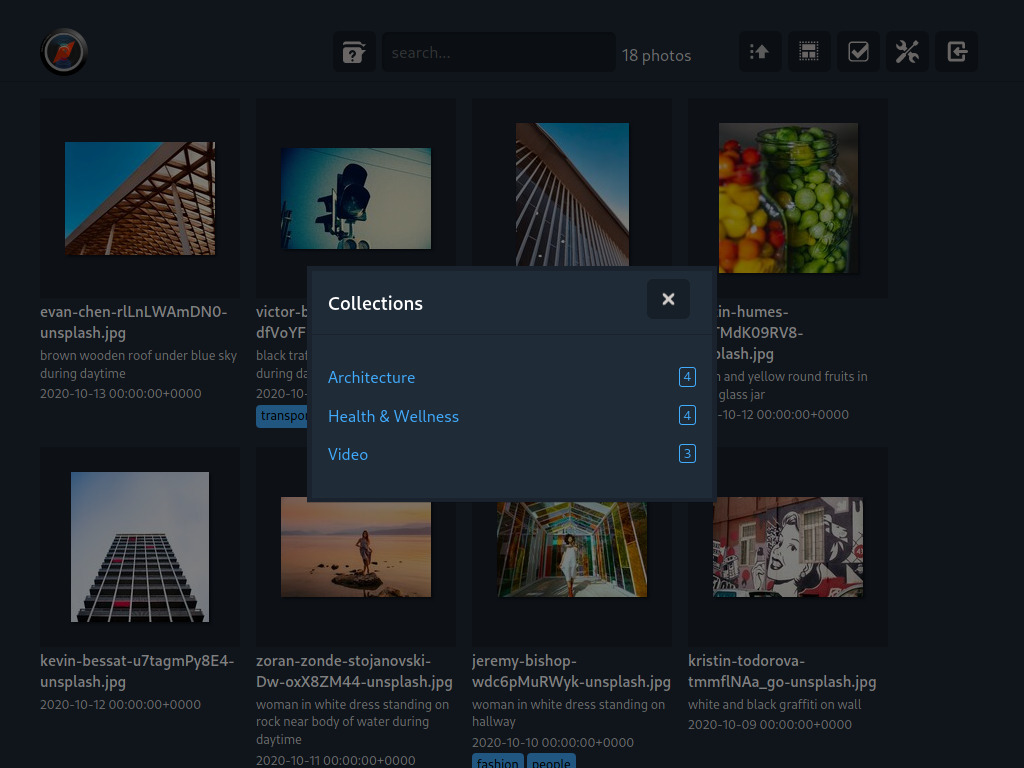Click the logout icon
This screenshot has width=1024, height=768.
[x=957, y=52]
